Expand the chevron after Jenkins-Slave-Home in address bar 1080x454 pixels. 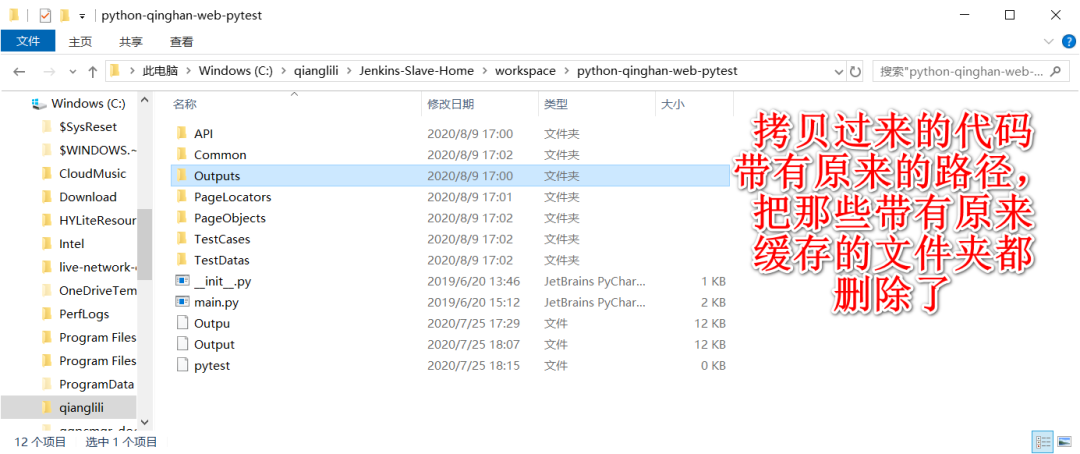(x=485, y=70)
